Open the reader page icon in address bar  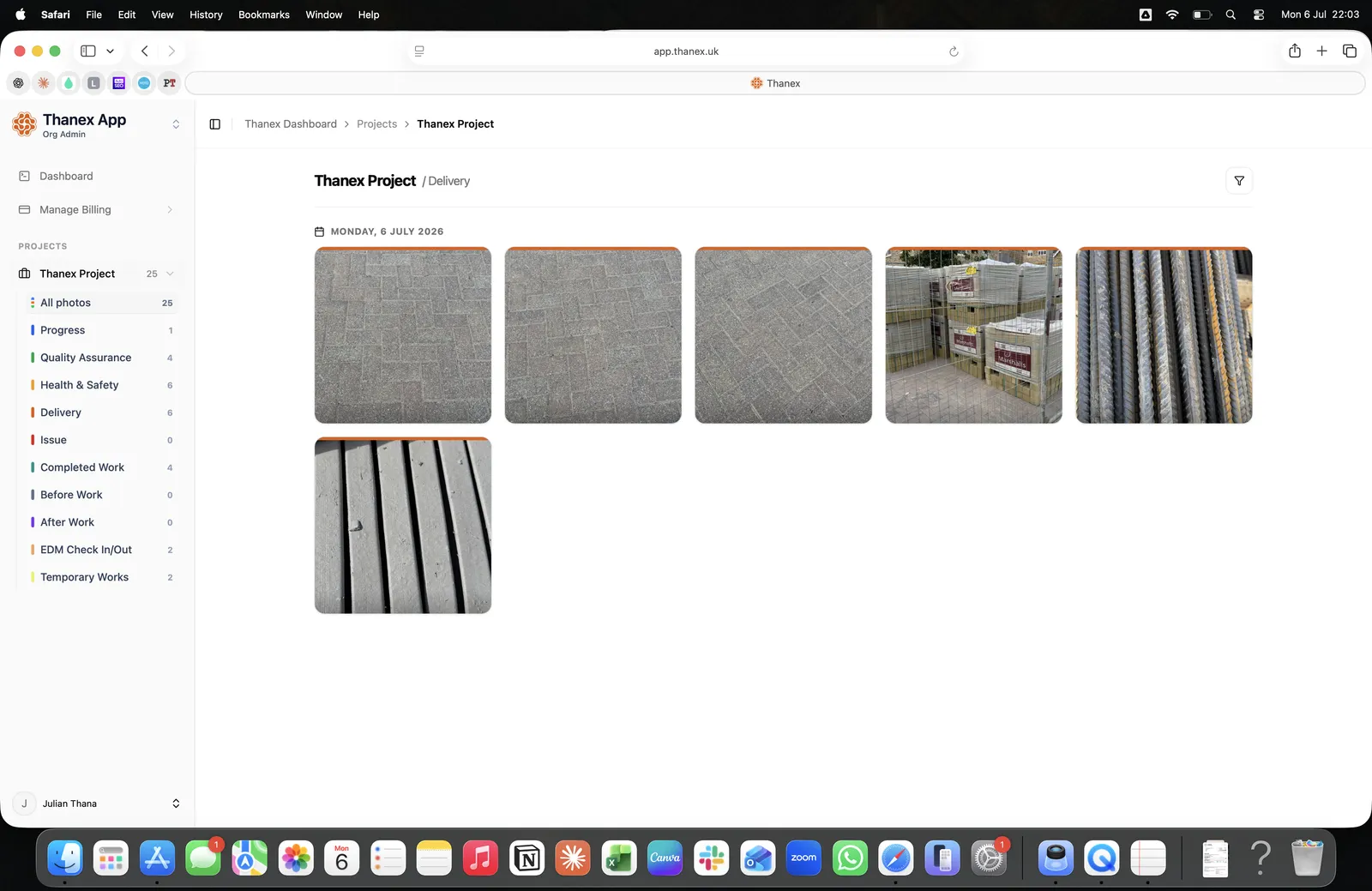[x=419, y=51]
